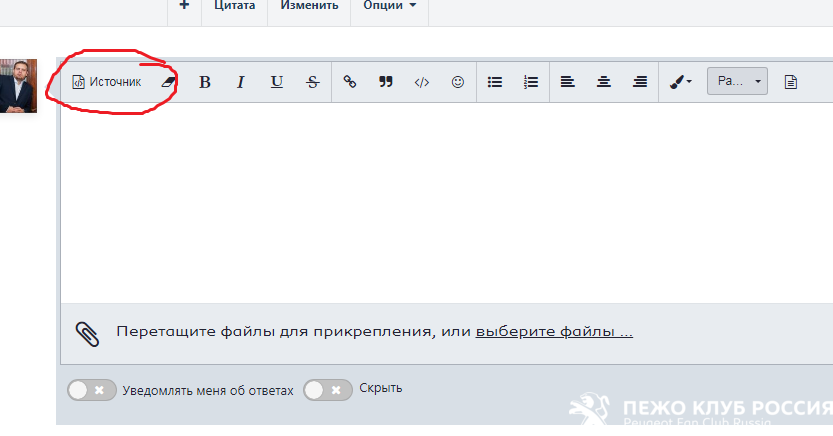The width and height of the screenshot is (833, 436).
Task: Click the plus multiquote button
Action: [x=184, y=6]
